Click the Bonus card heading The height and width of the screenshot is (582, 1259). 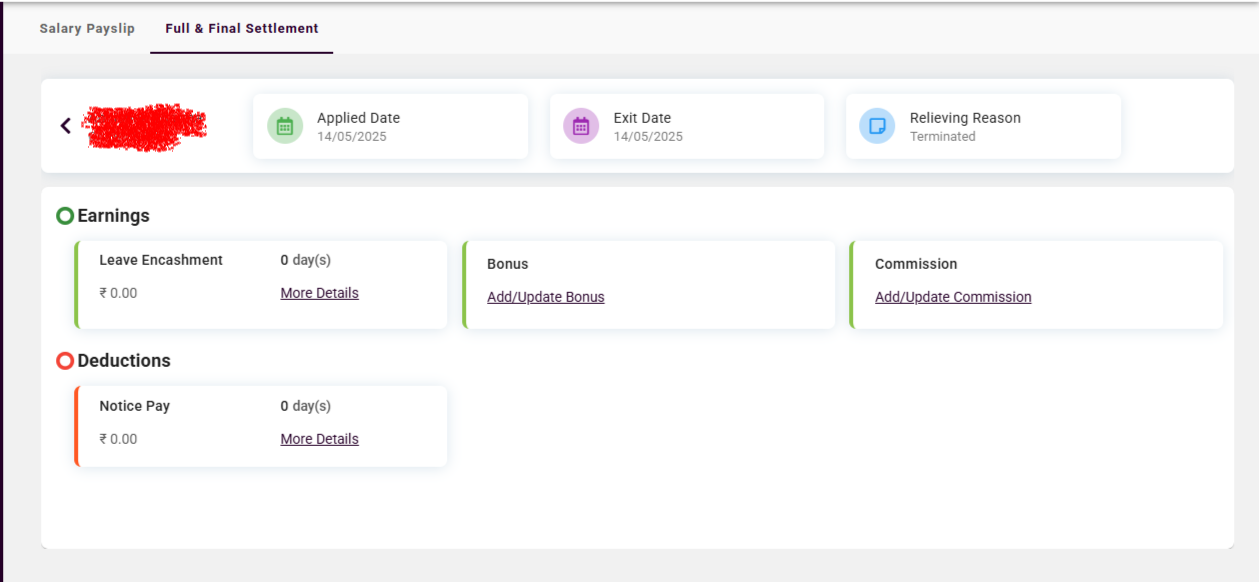point(507,264)
